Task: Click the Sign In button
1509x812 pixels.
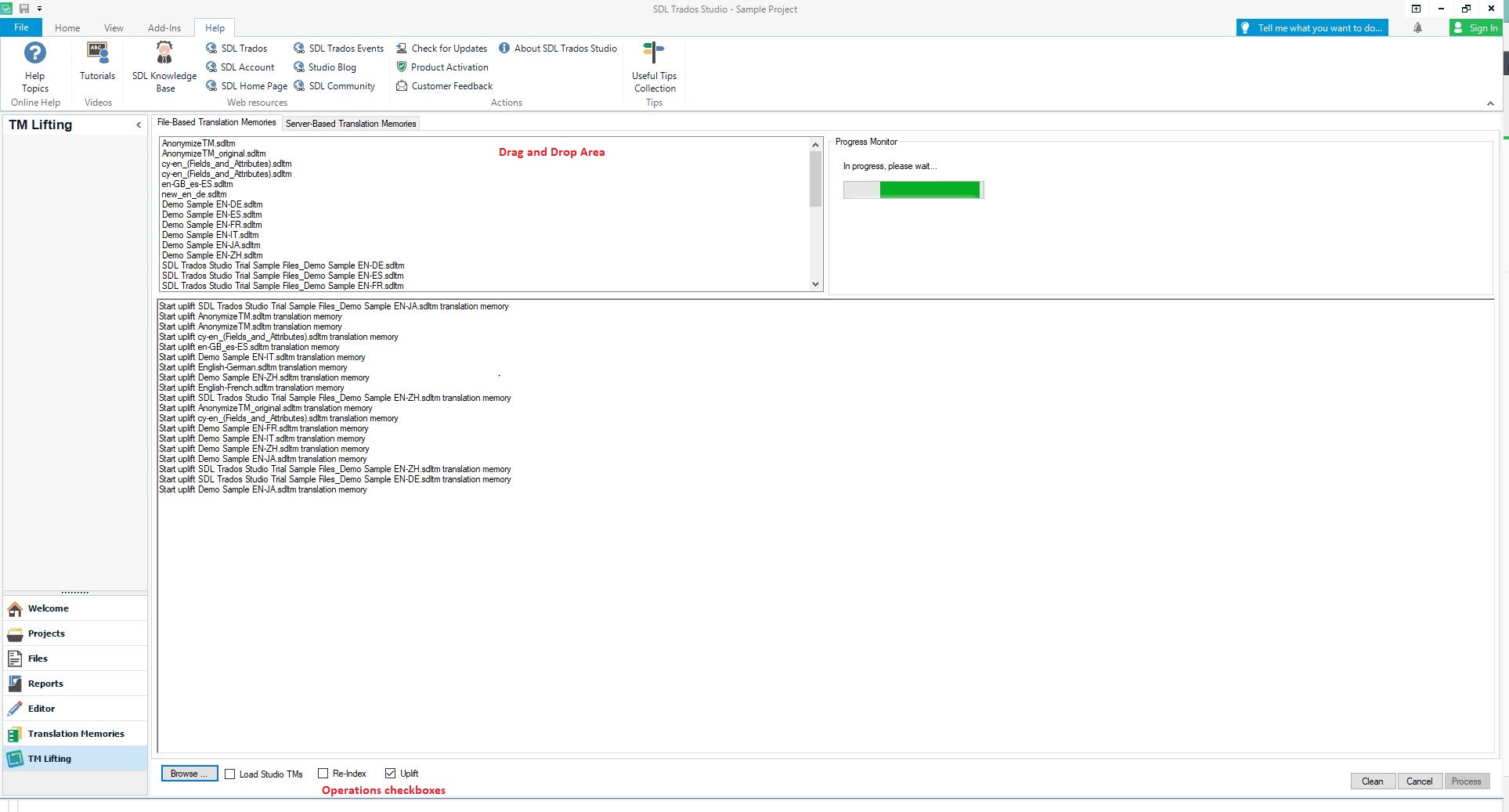Action: pyautogui.click(x=1476, y=27)
